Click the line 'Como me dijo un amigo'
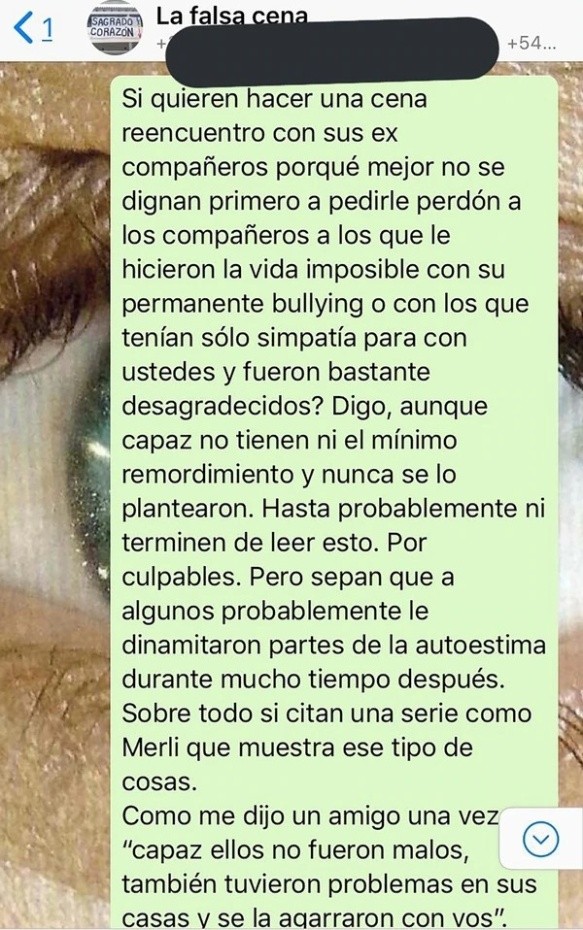The height and width of the screenshot is (930, 583). [x=310, y=816]
